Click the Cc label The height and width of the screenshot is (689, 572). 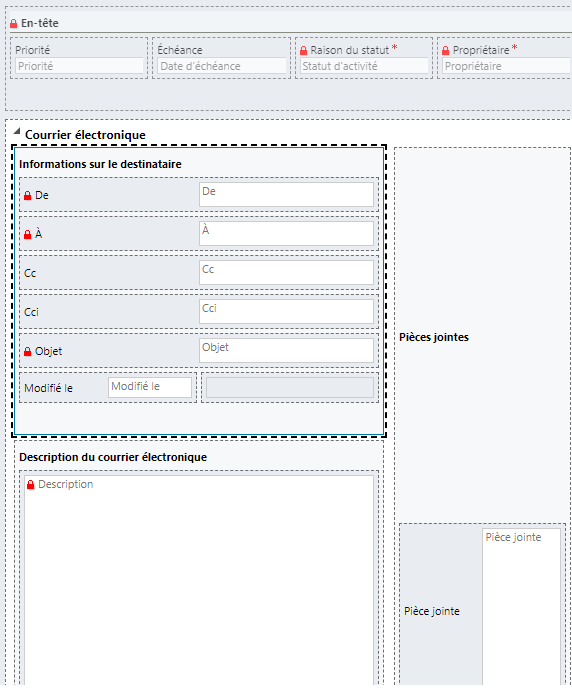coord(30,273)
